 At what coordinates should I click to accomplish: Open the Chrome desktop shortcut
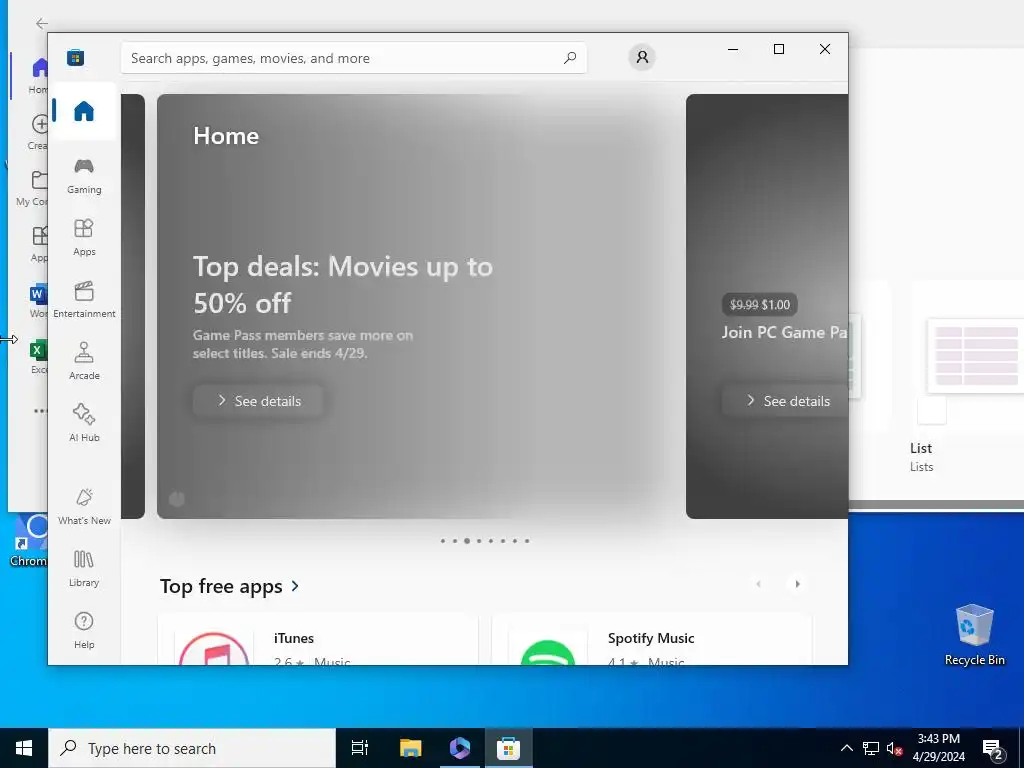coord(27,541)
